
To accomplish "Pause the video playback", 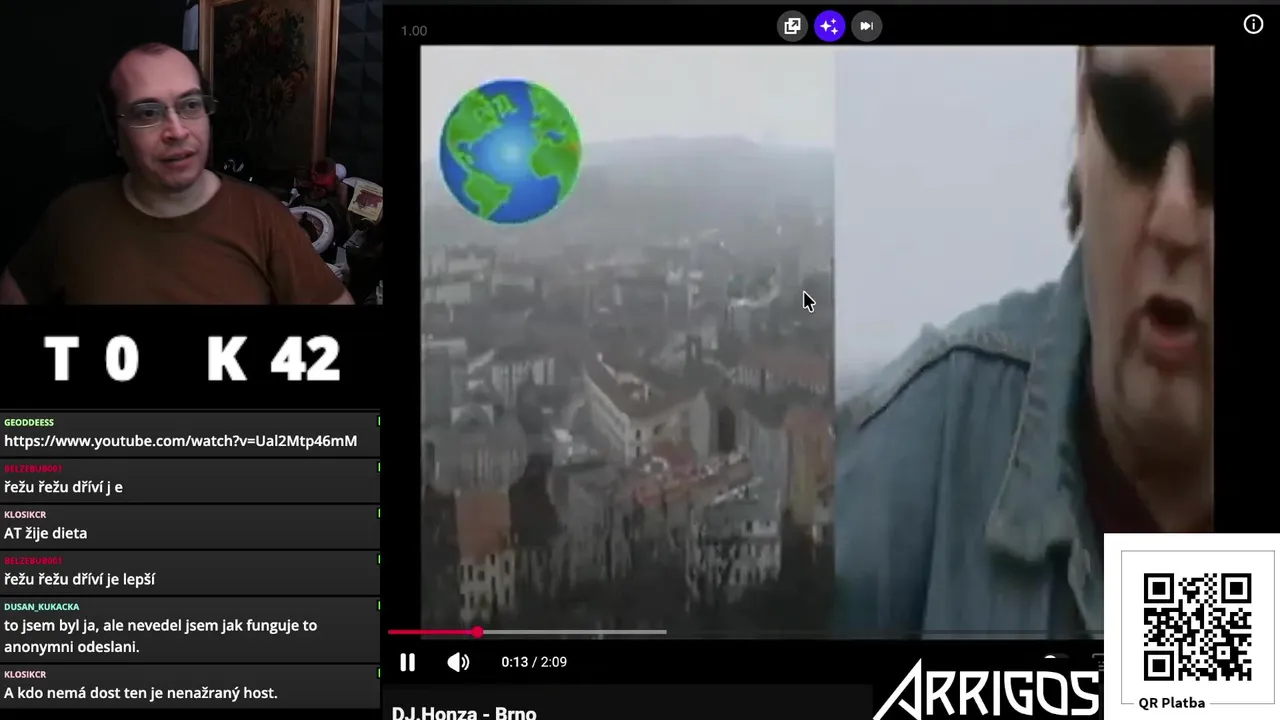I will coord(407,662).
